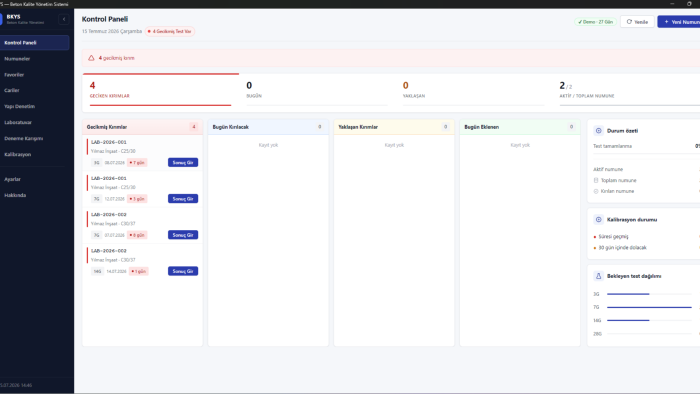Click the Yeni Numune button
Viewport: 700px width, 394px height.
pyautogui.click(x=679, y=22)
